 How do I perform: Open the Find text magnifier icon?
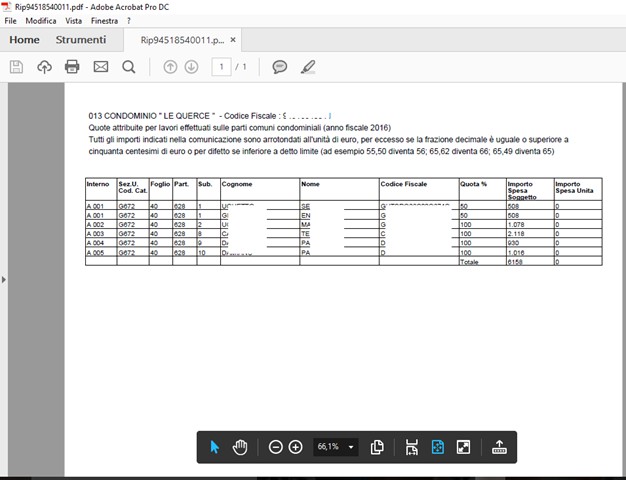[x=129, y=67]
